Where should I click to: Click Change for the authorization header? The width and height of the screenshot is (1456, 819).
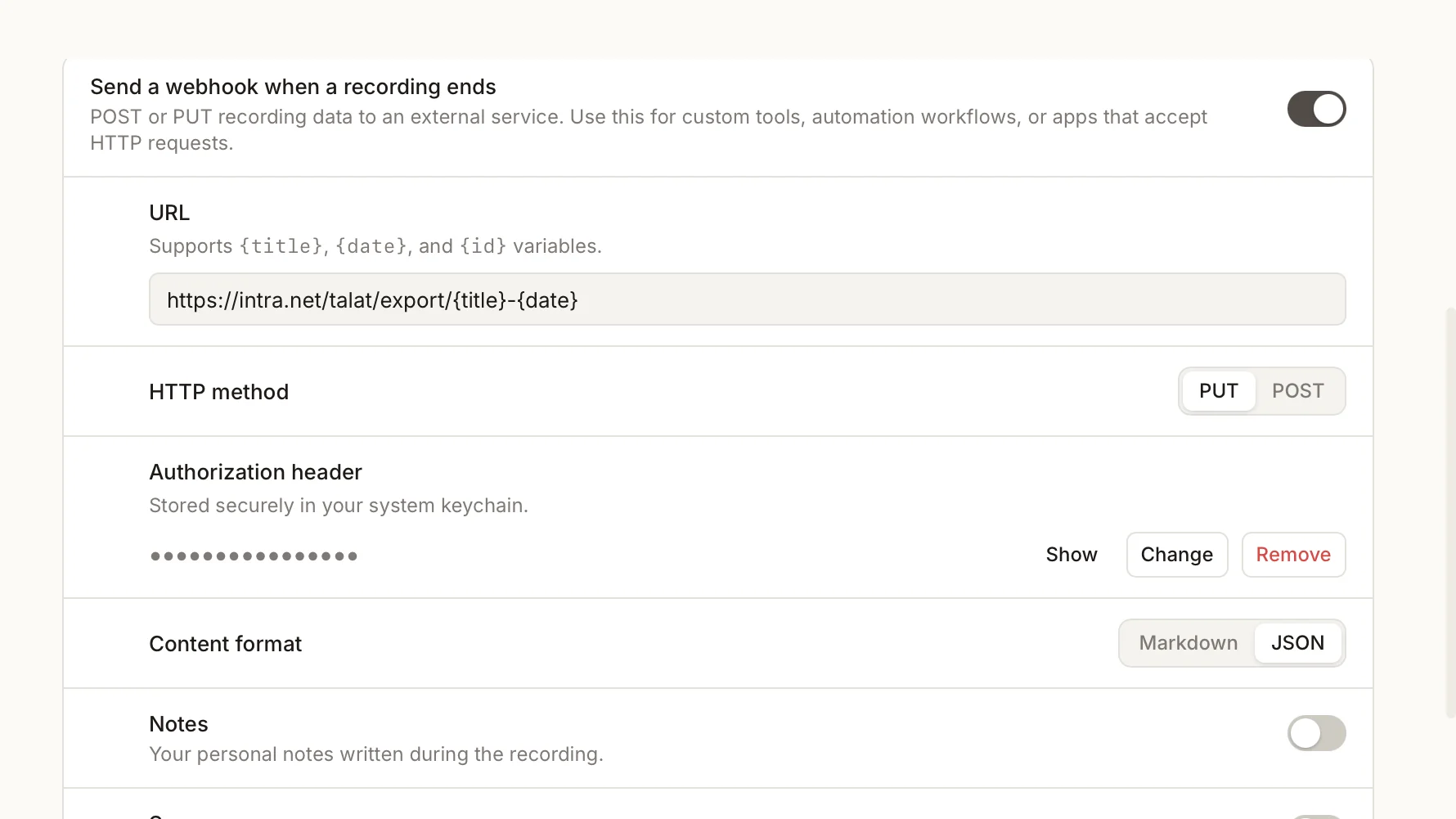point(1176,555)
